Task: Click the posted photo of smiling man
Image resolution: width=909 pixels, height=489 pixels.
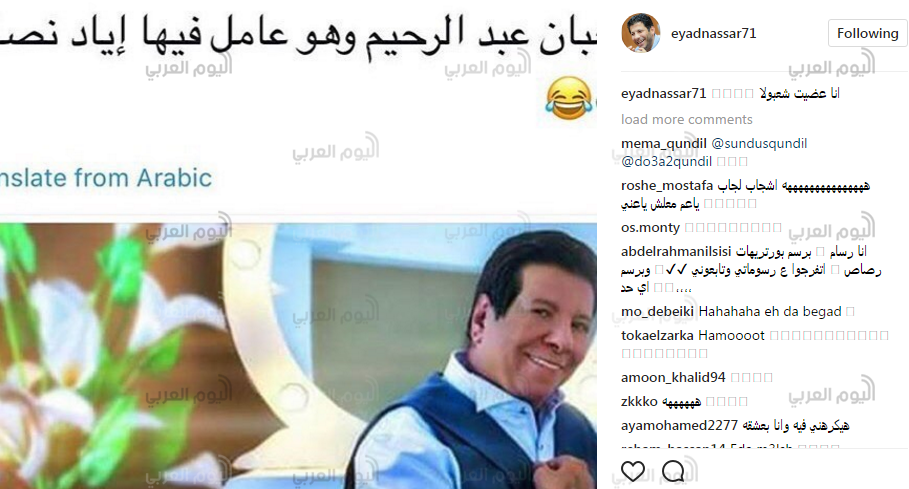Action: 298,355
